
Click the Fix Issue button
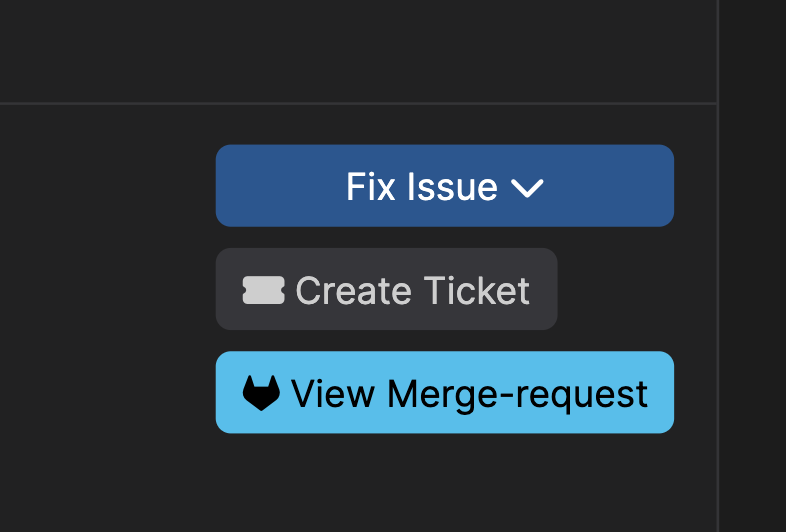click(445, 186)
